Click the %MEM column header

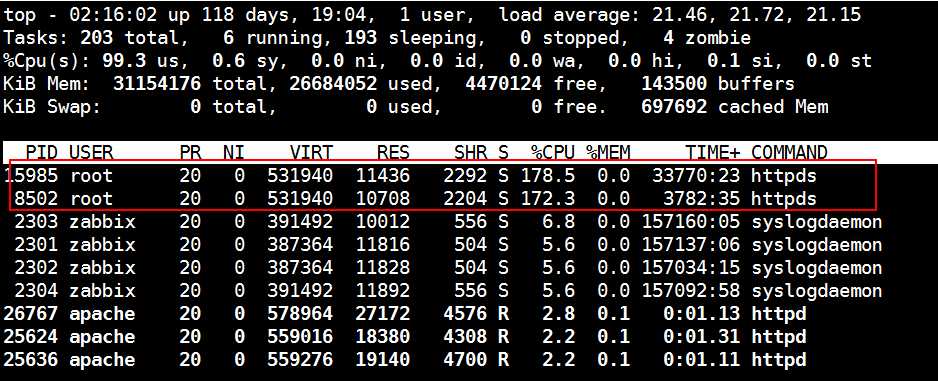(608, 153)
